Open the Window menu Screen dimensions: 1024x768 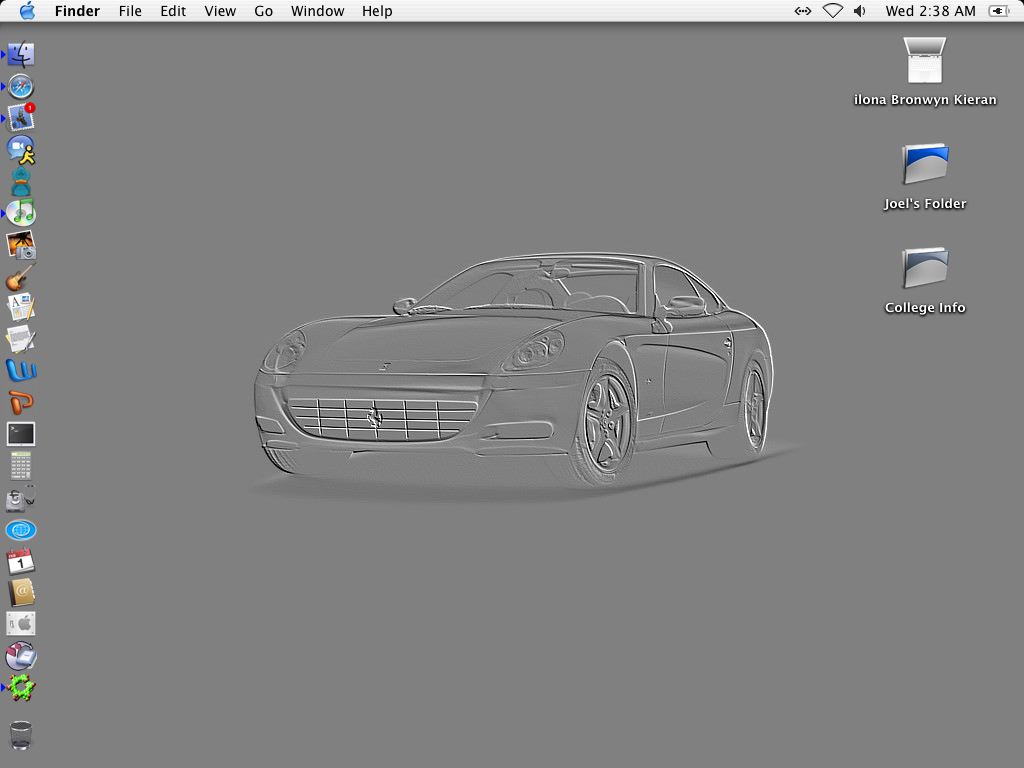coord(317,11)
